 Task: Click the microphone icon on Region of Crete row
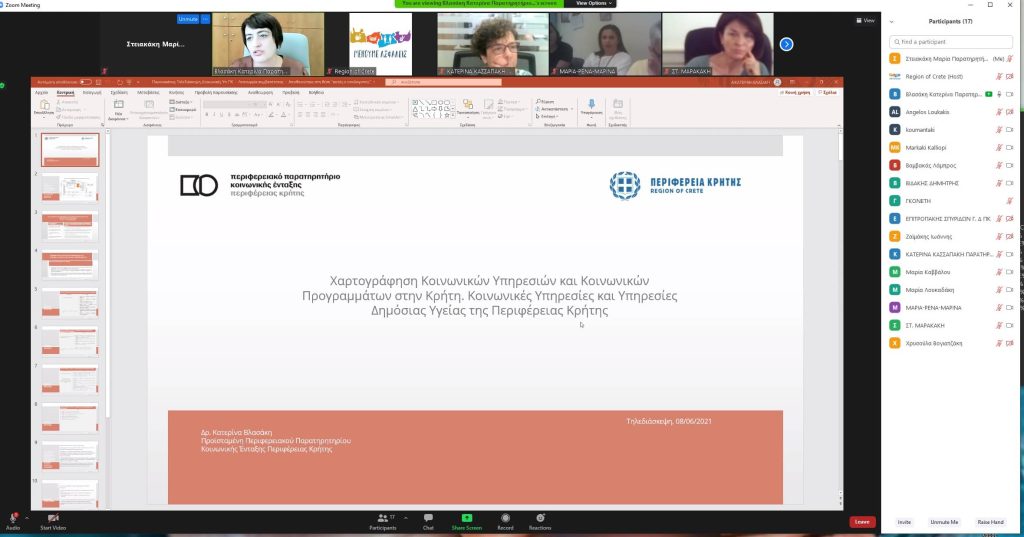[x=999, y=76]
